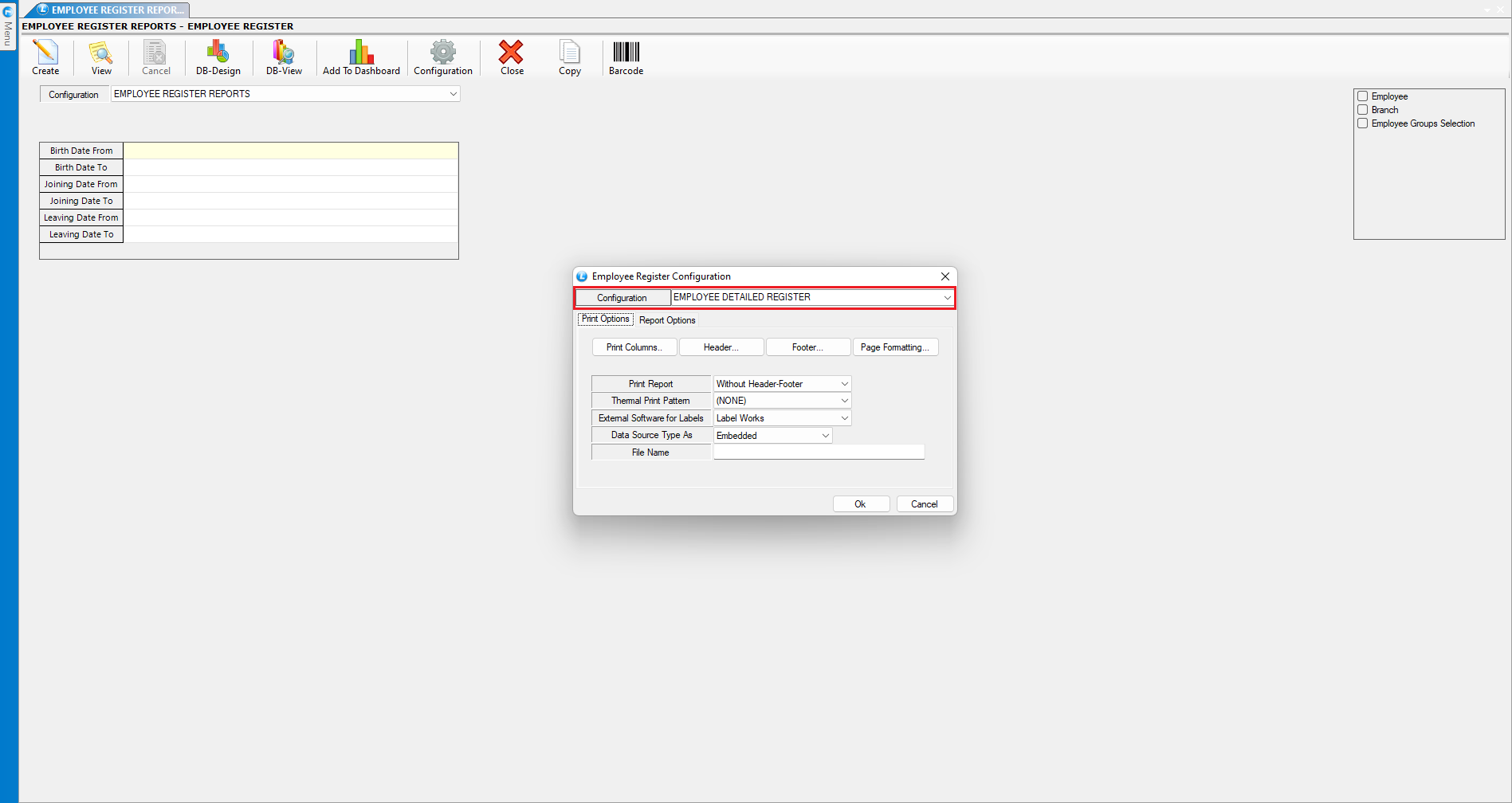Launch the DB-Design tool
The width and height of the screenshot is (1512, 803).
click(x=218, y=53)
